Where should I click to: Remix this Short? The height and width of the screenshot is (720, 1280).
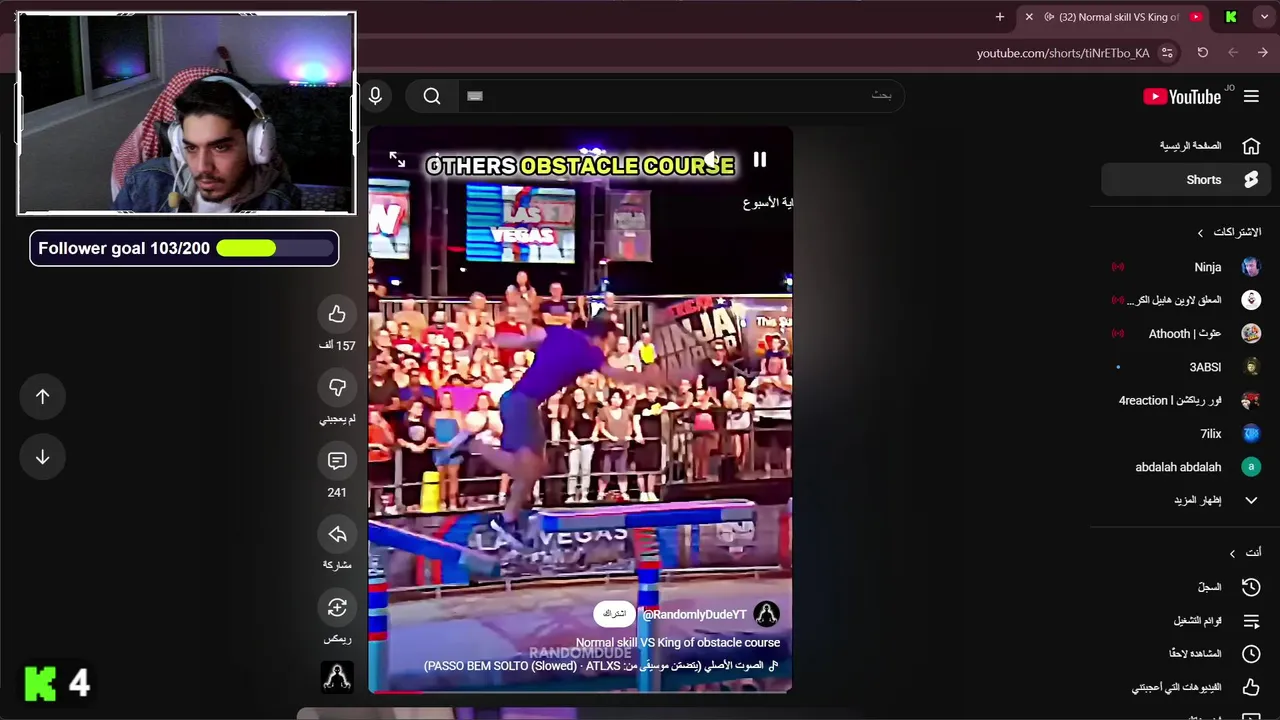pyautogui.click(x=337, y=607)
